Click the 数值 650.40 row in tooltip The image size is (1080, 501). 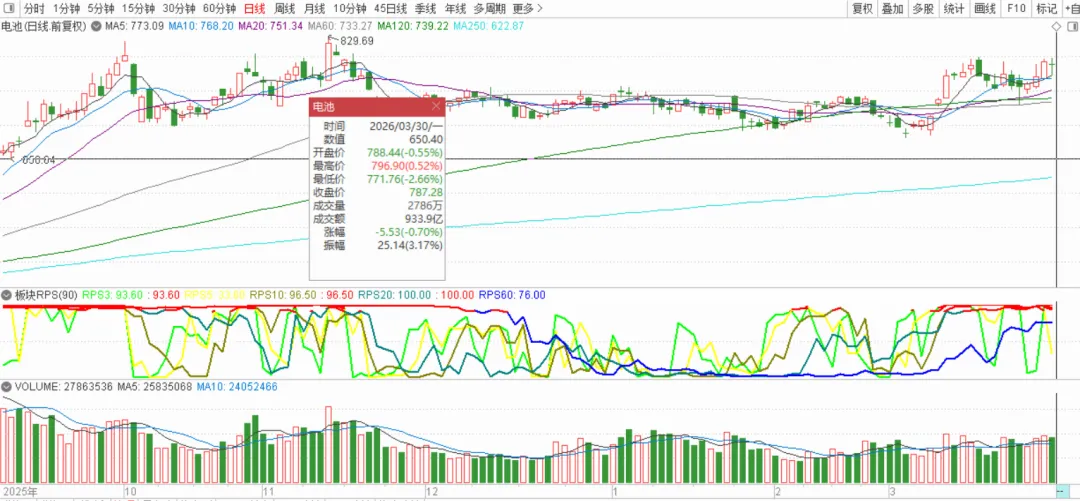377,139
